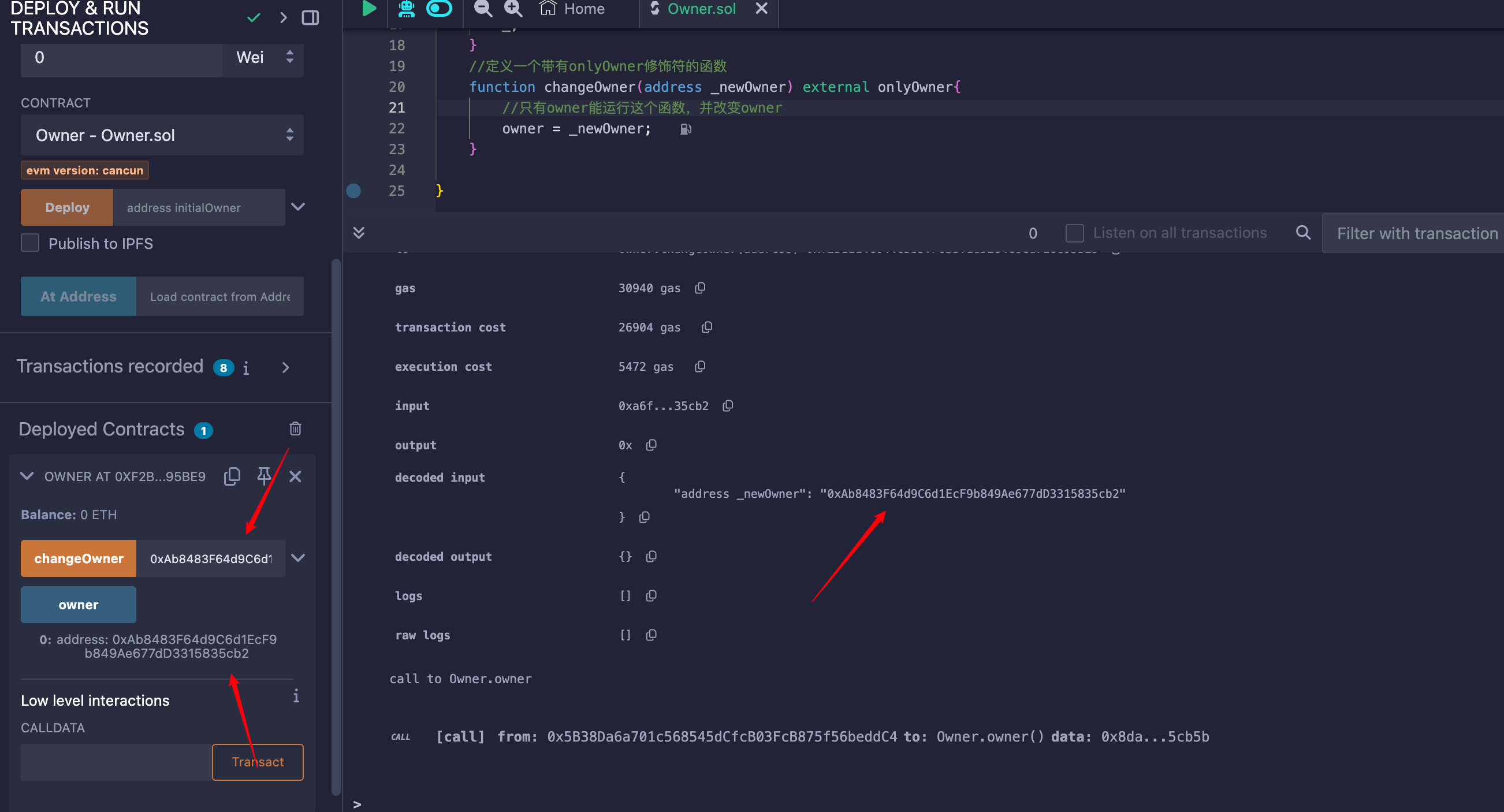
Task: Click the changeOwner function button
Action: click(x=78, y=558)
